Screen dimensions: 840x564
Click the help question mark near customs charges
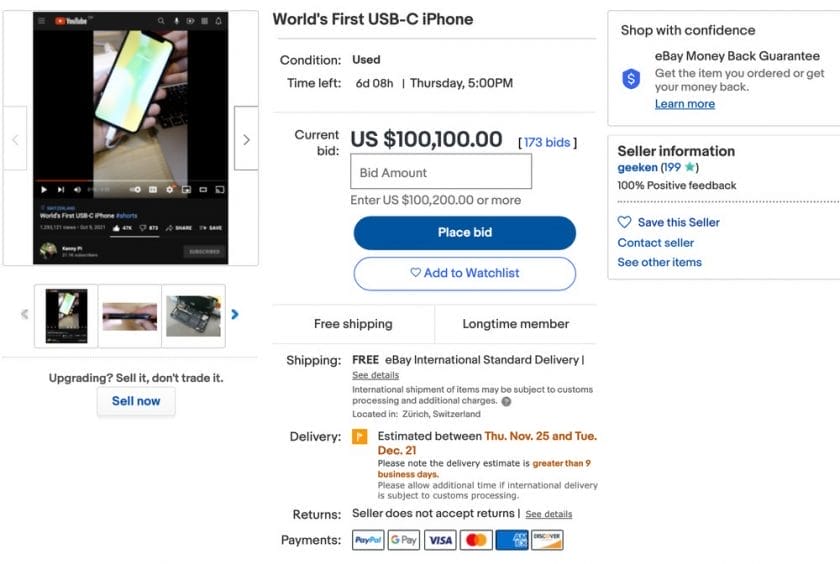tap(506, 401)
